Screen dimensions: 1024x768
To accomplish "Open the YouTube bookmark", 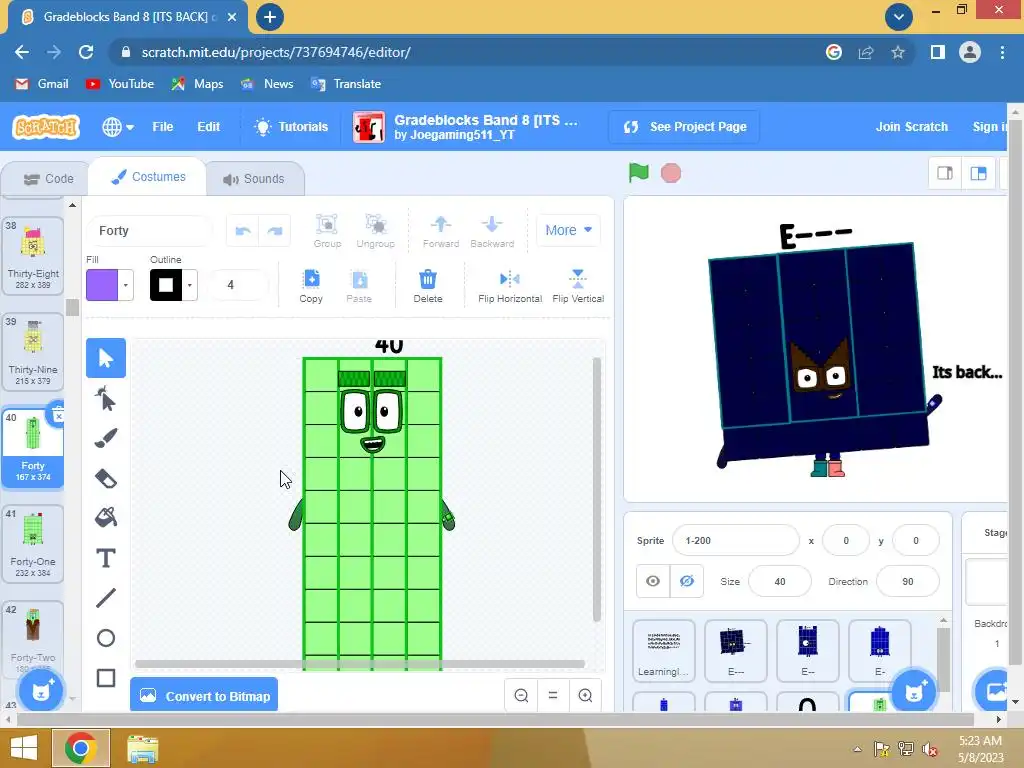I will pos(120,84).
